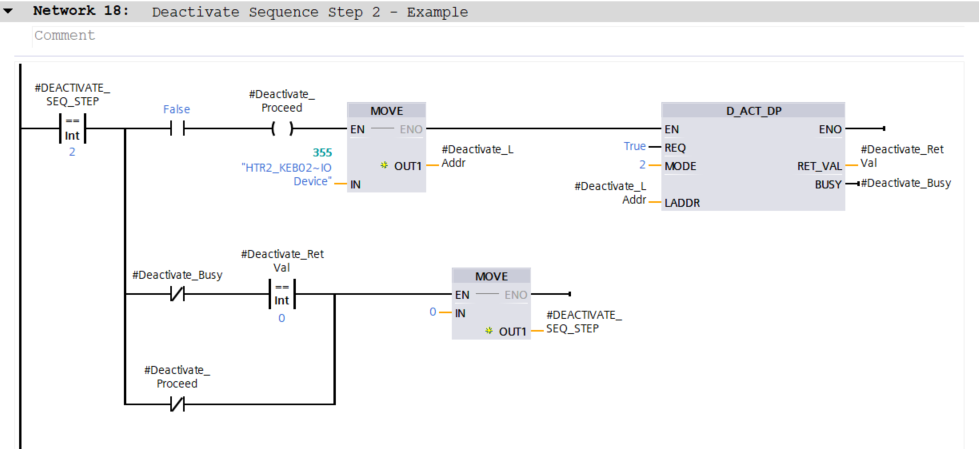Click the ENO output pin of D_ACT_DP
Viewport: 979px width, 449px height.
(830, 129)
